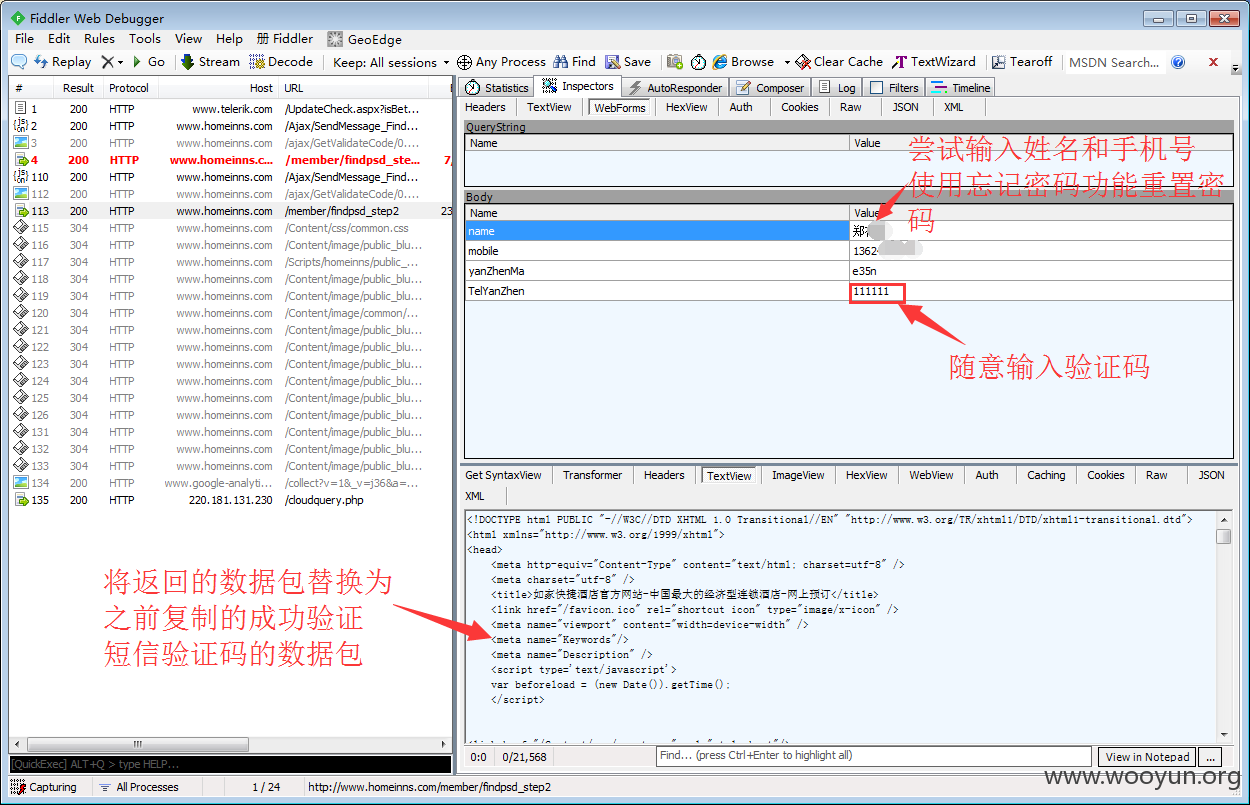The height and width of the screenshot is (805, 1250).
Task: Toggle Stream mode in the toolbar
Action: (x=210, y=62)
